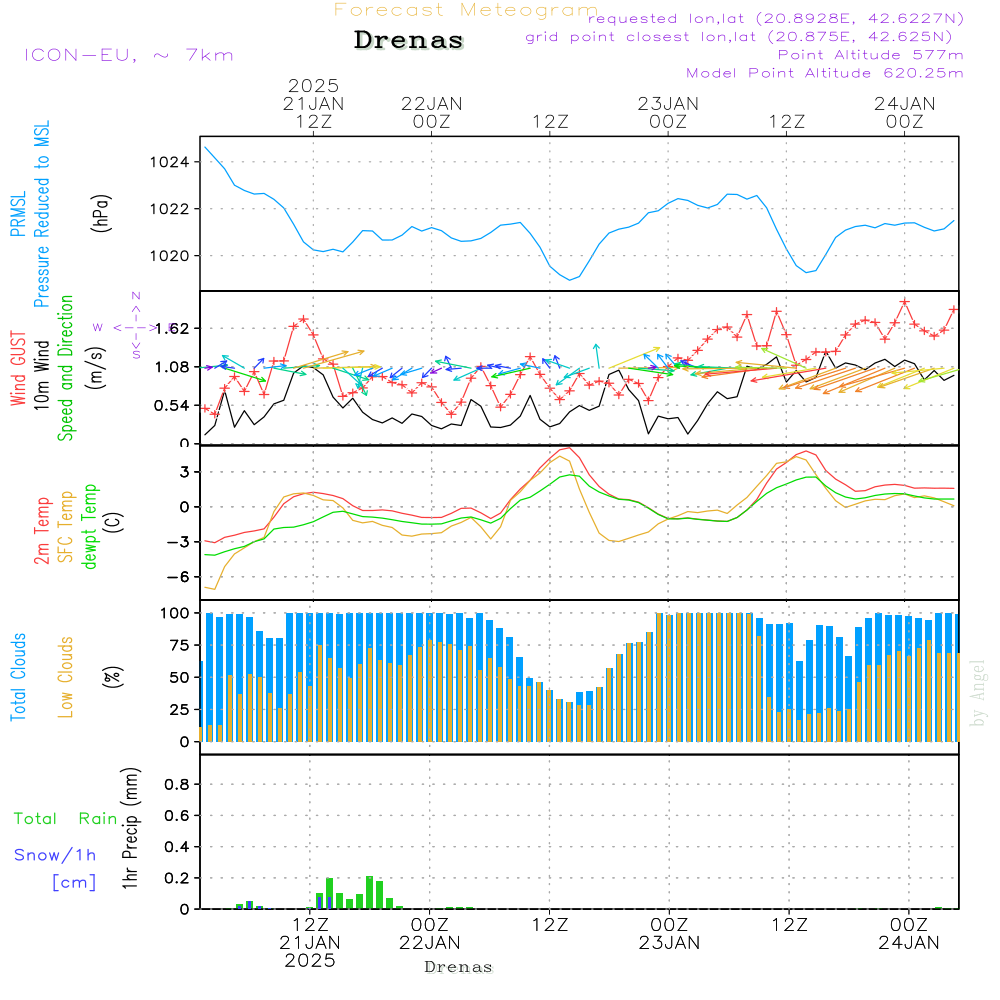
Task: Click the bottom 00Z 24JAN time marker
Action: tap(909, 934)
